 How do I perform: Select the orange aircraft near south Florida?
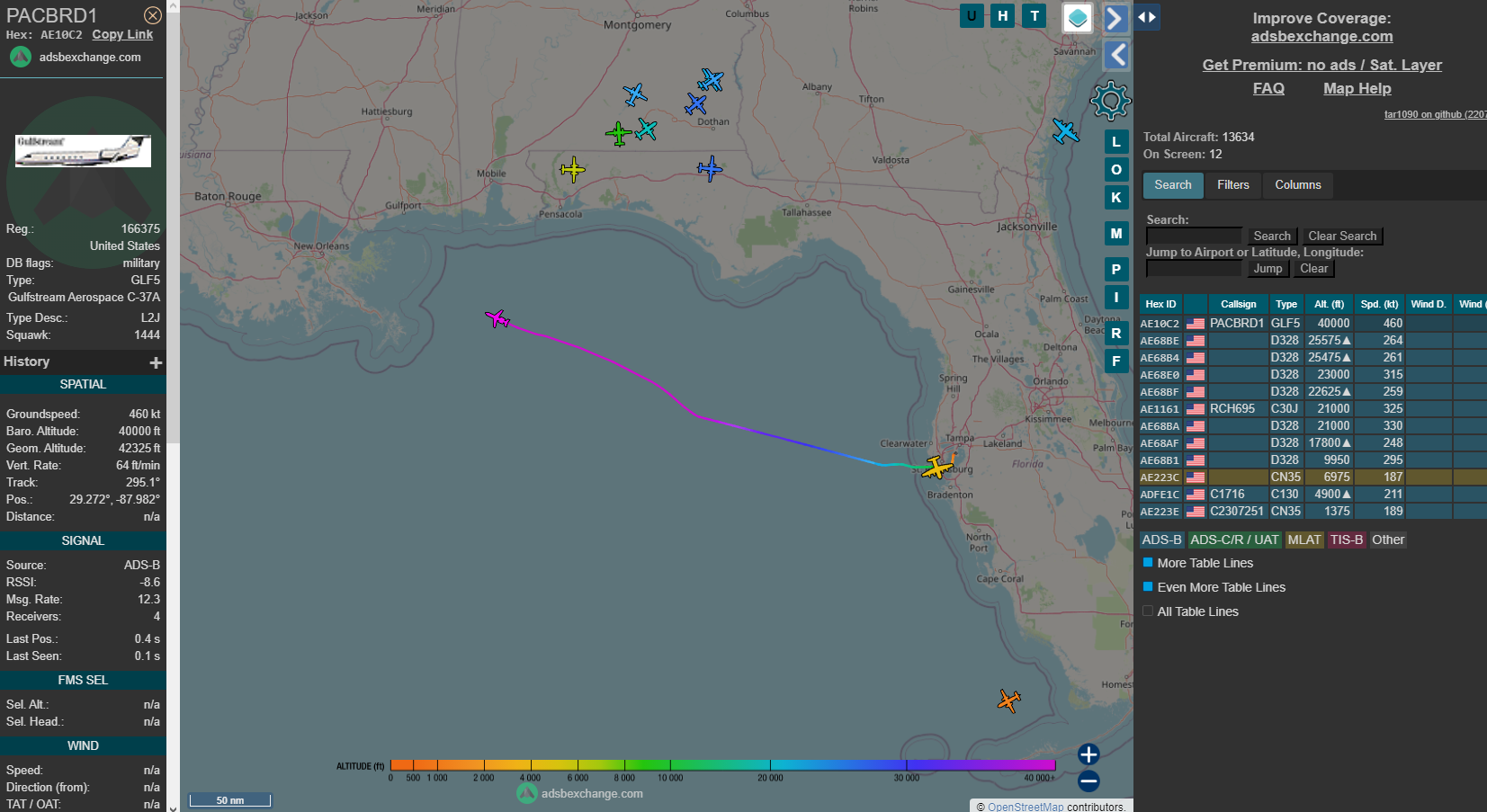1009,700
